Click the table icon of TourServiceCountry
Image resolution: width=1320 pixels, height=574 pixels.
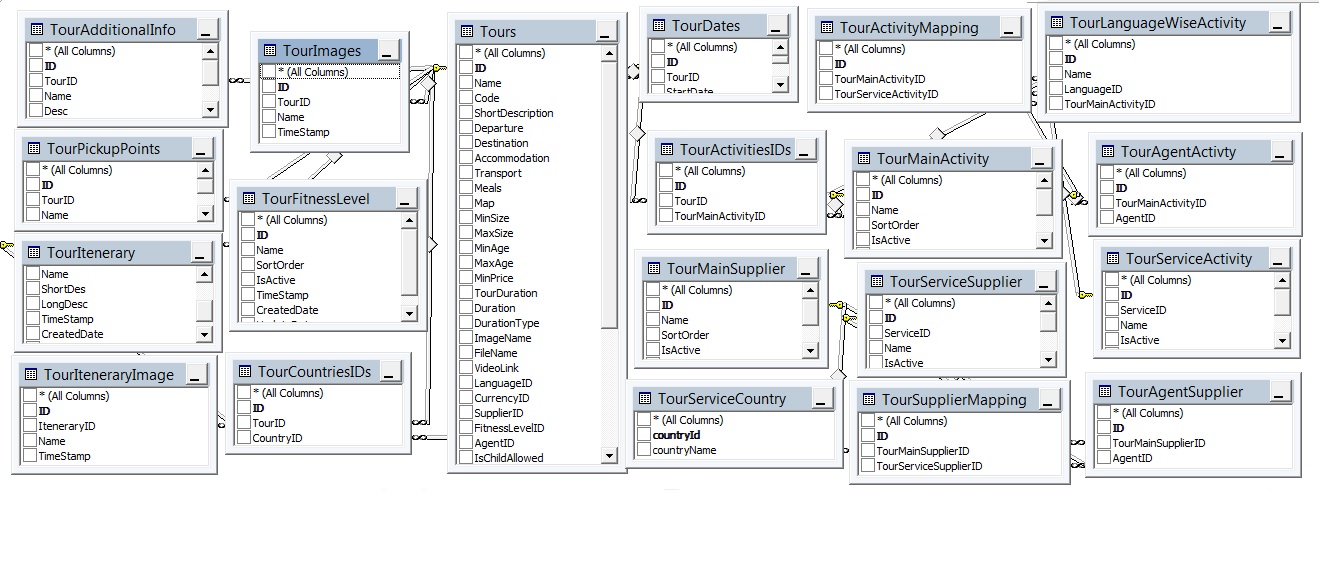point(645,399)
